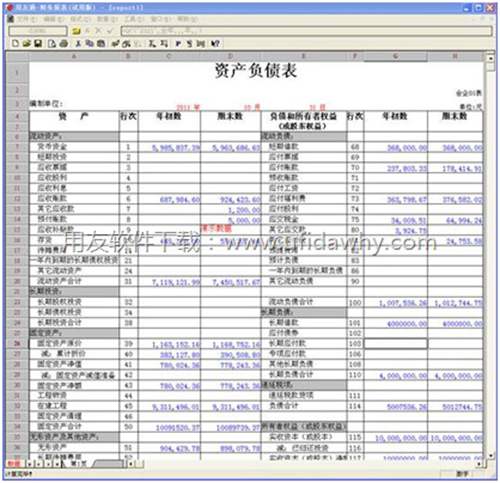
Task: Click the 货币资金 row label
Action: click(x=52, y=147)
